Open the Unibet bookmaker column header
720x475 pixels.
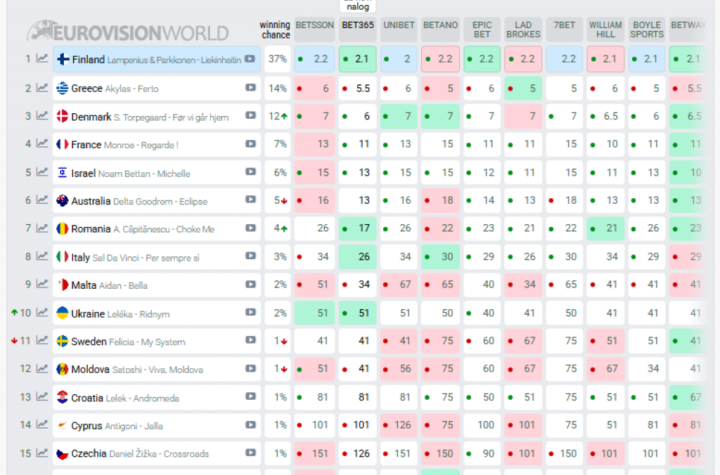tap(399, 29)
